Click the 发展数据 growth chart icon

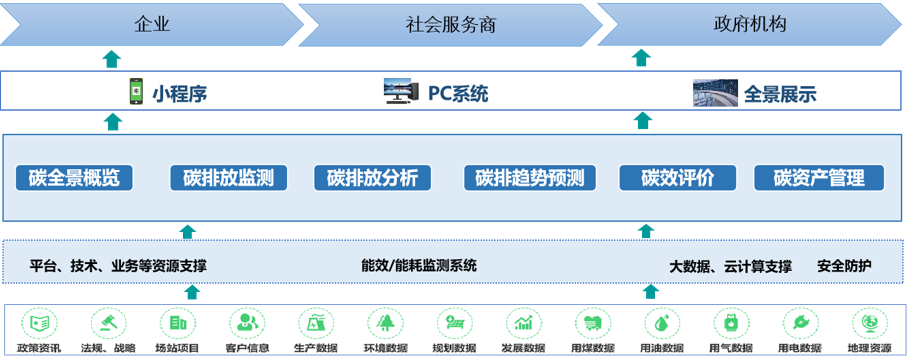pos(523,323)
